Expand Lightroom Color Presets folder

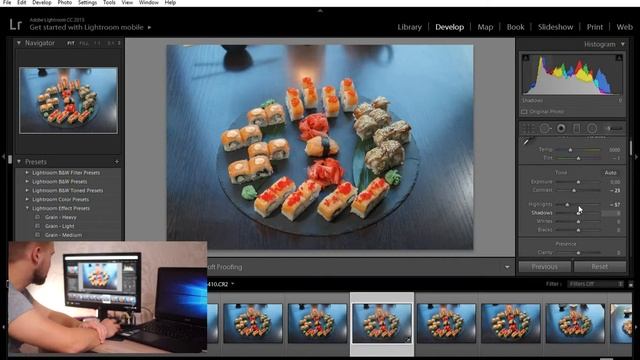[x=27, y=200]
